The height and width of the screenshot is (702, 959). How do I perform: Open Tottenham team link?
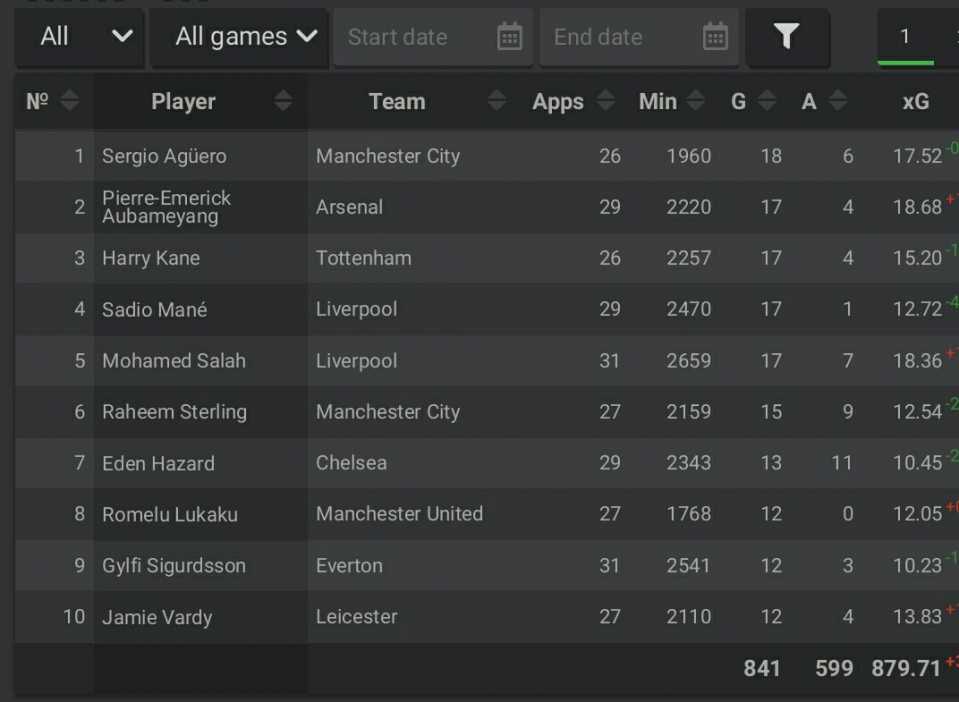364,258
